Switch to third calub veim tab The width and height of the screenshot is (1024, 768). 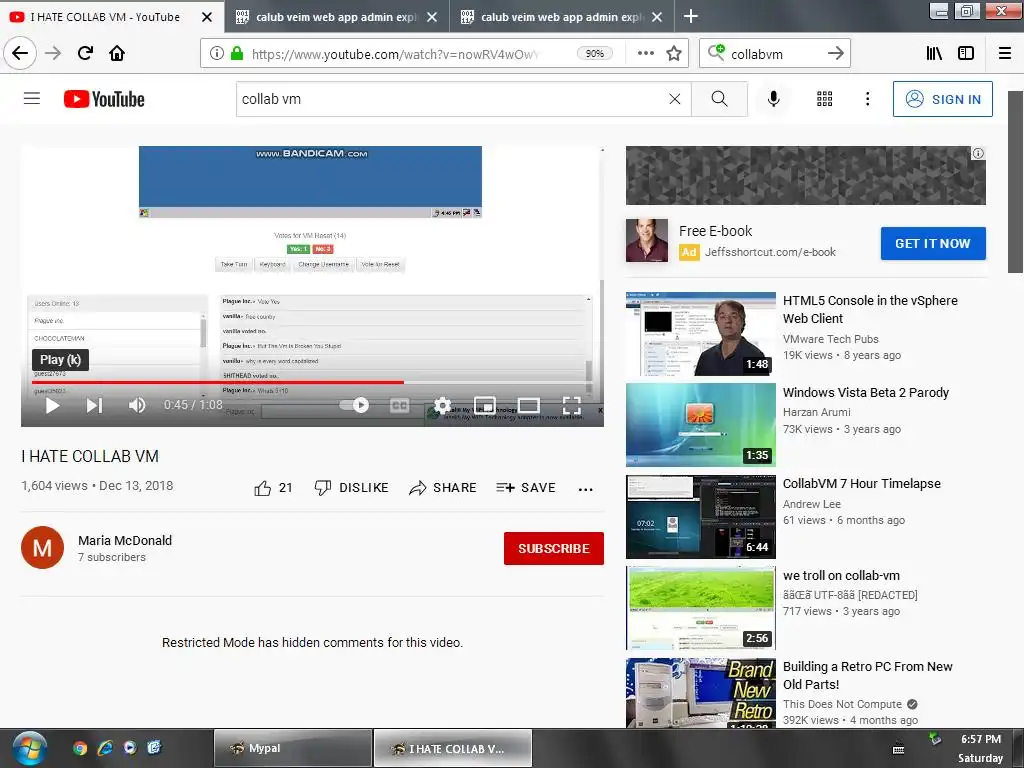tap(560, 17)
